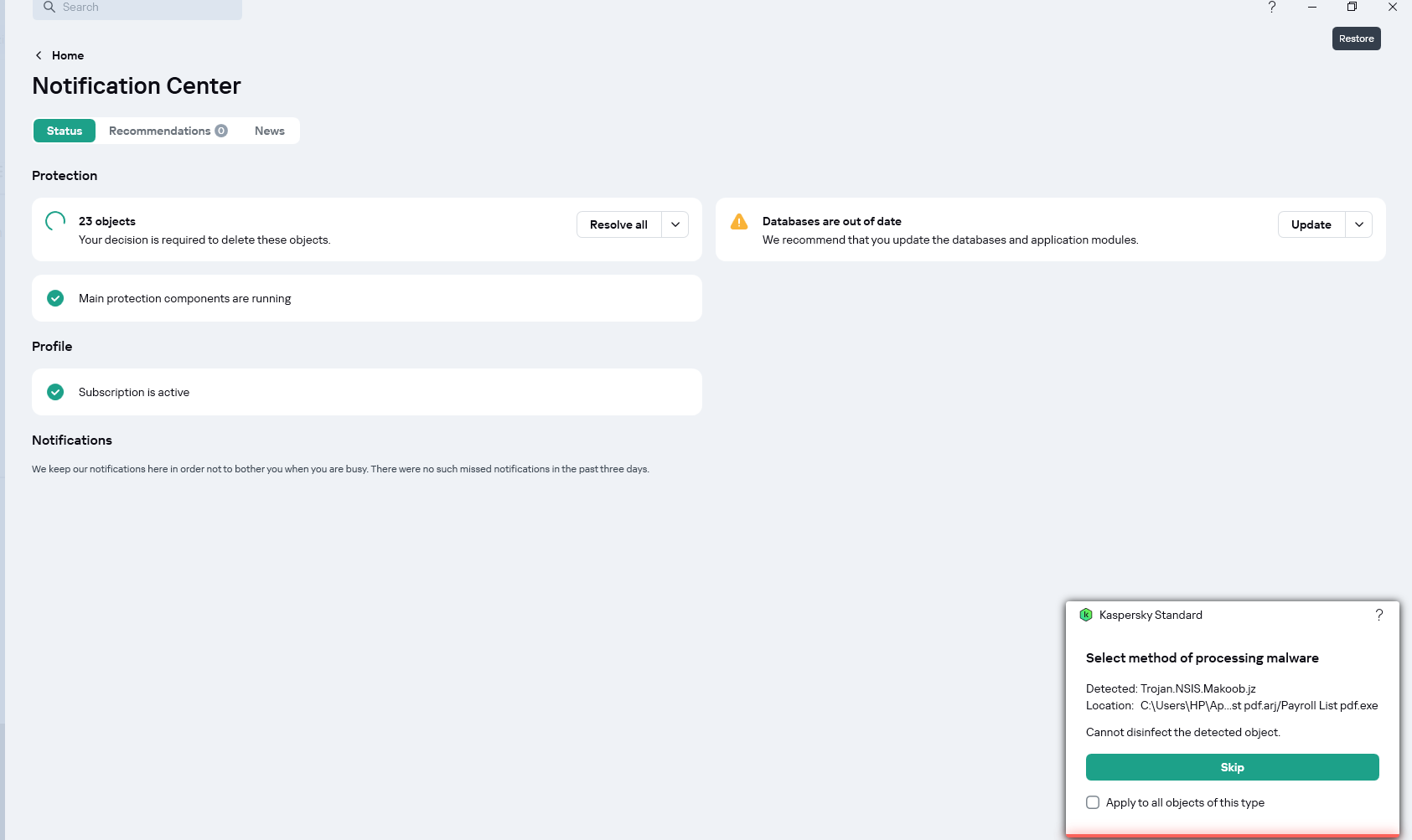
Task: Click the back arrow next to Home
Action: (x=39, y=55)
